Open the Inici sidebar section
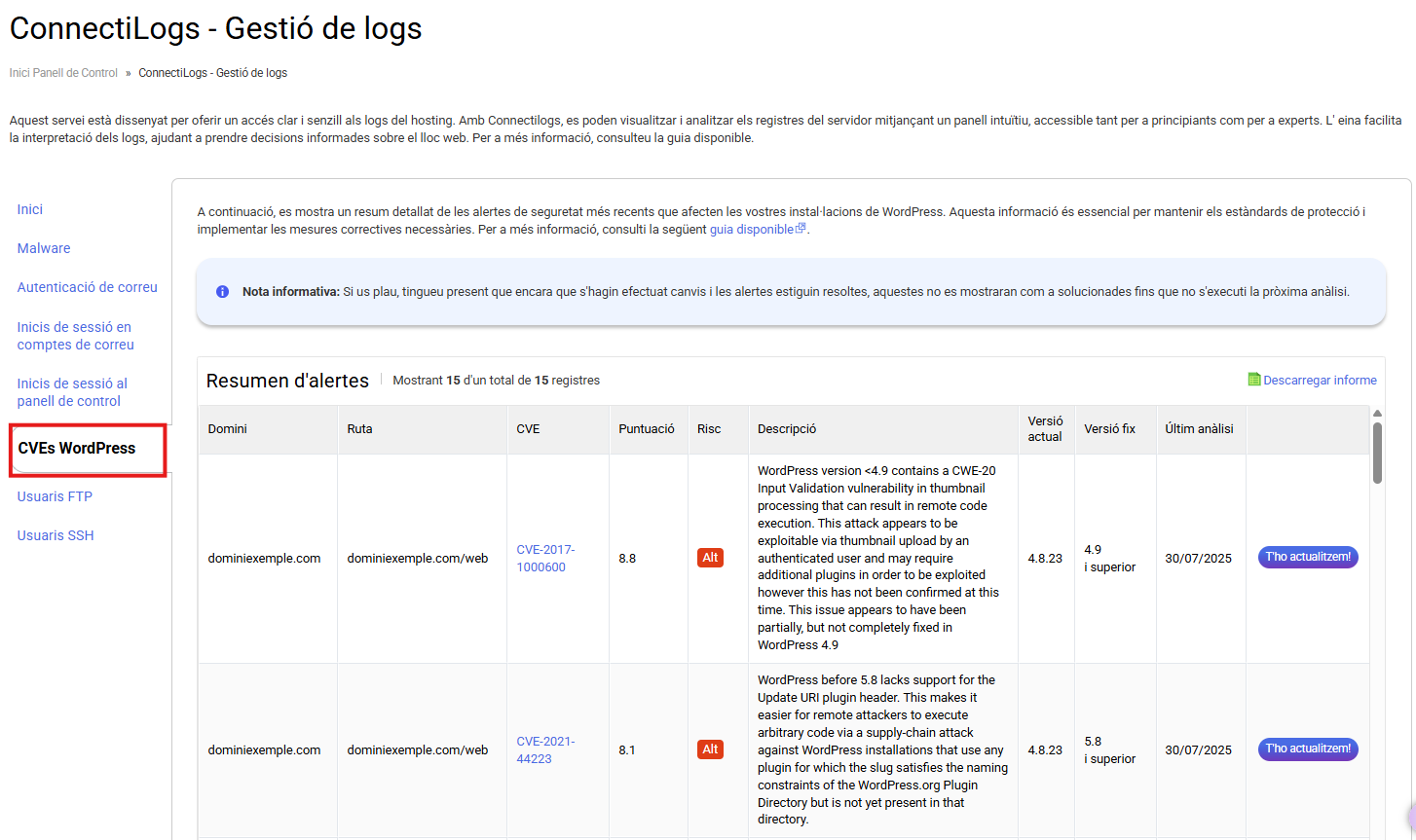 coord(30,209)
